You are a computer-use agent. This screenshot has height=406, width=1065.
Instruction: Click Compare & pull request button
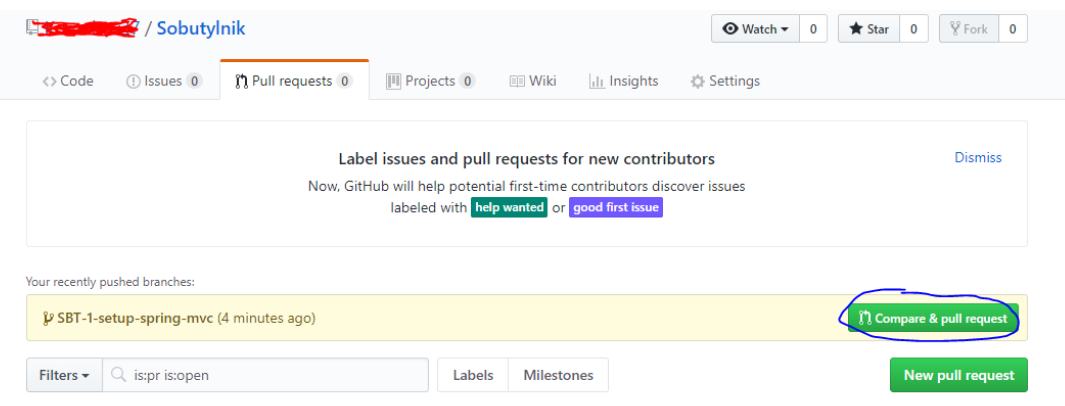(x=933, y=318)
